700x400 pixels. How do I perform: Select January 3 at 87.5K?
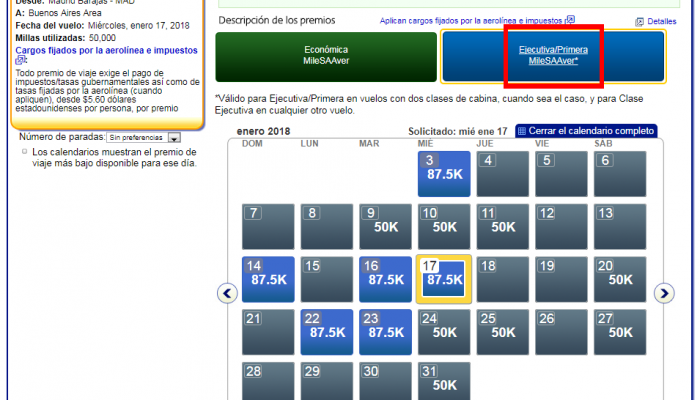tap(444, 174)
